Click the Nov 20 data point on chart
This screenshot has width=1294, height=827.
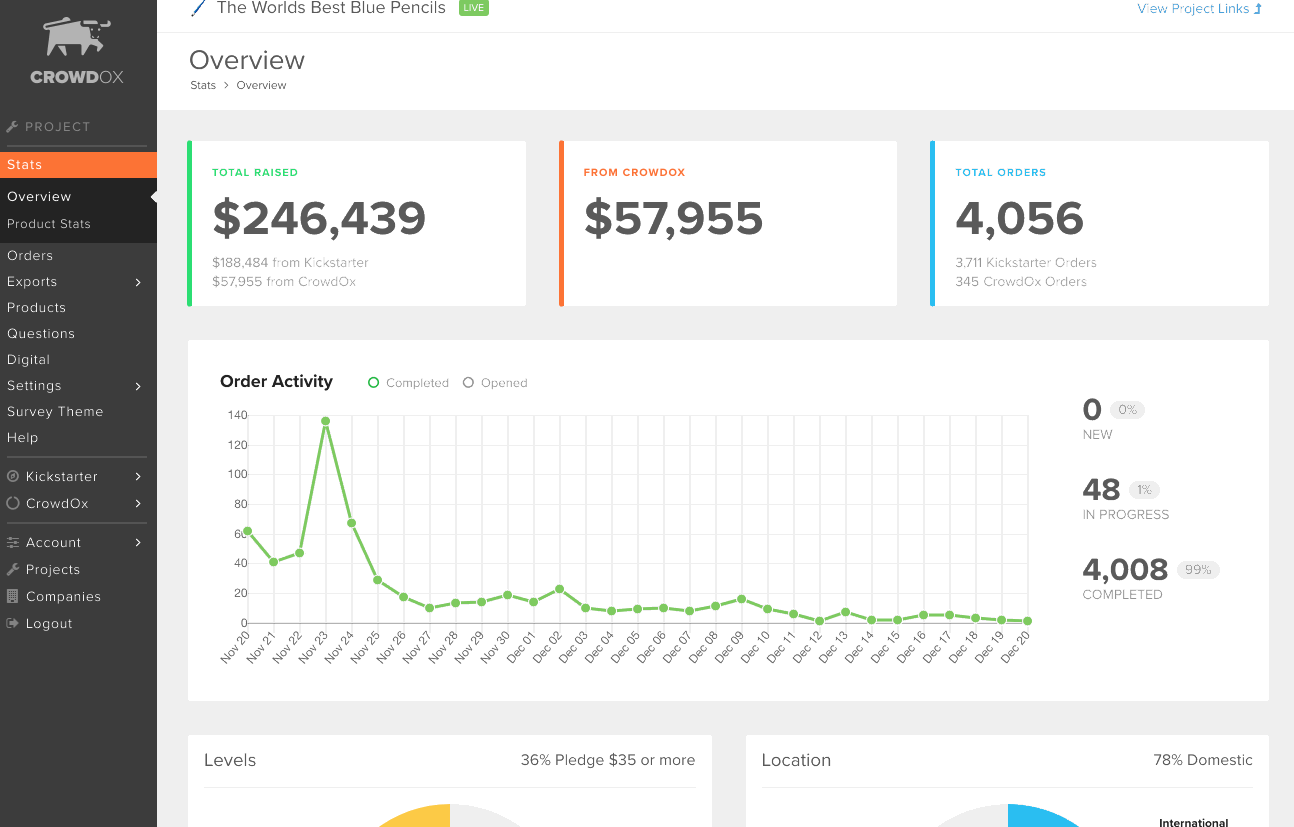[247, 531]
